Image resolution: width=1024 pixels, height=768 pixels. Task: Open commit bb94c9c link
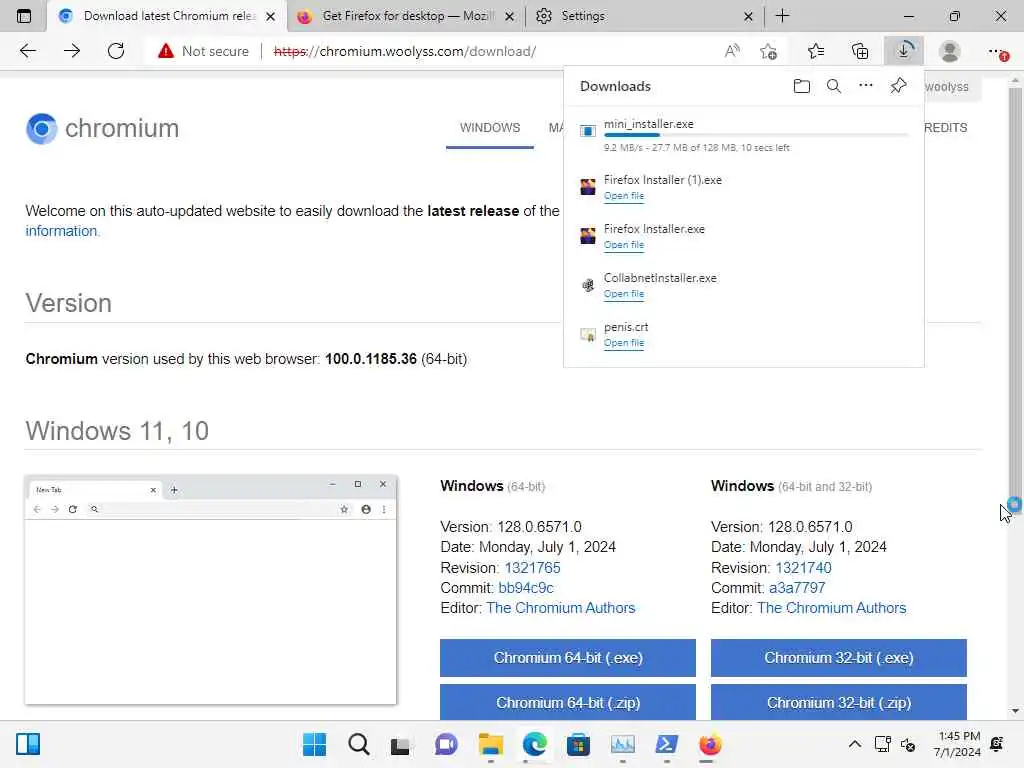(x=526, y=588)
